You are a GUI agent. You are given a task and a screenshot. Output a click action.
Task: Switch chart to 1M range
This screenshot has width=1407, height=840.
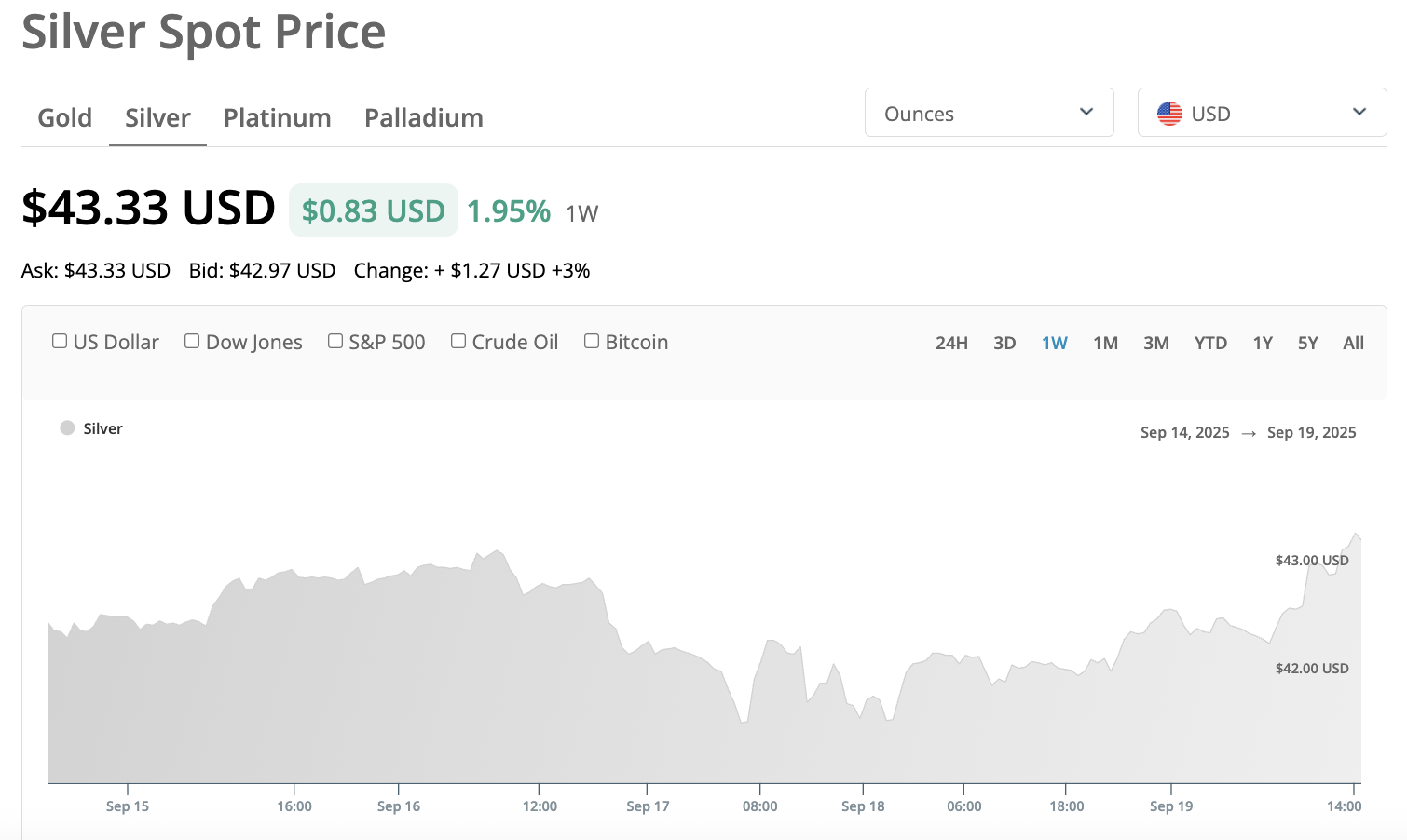(1105, 344)
